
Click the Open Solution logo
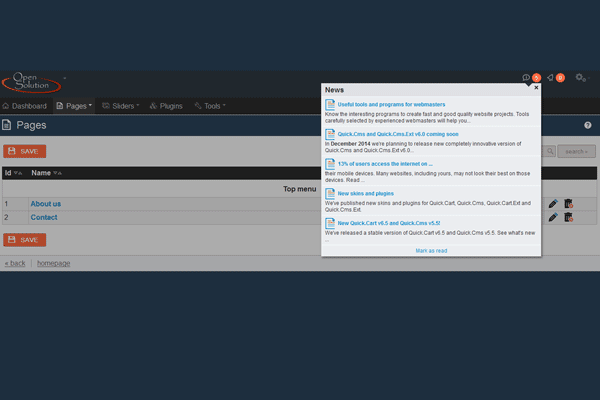click(31, 82)
